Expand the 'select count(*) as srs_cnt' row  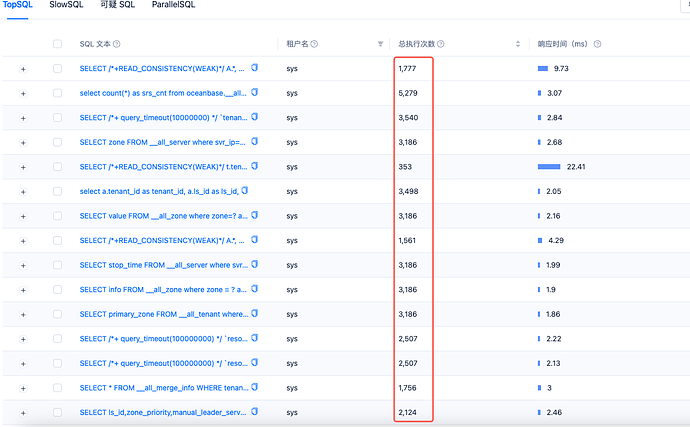coord(23,94)
